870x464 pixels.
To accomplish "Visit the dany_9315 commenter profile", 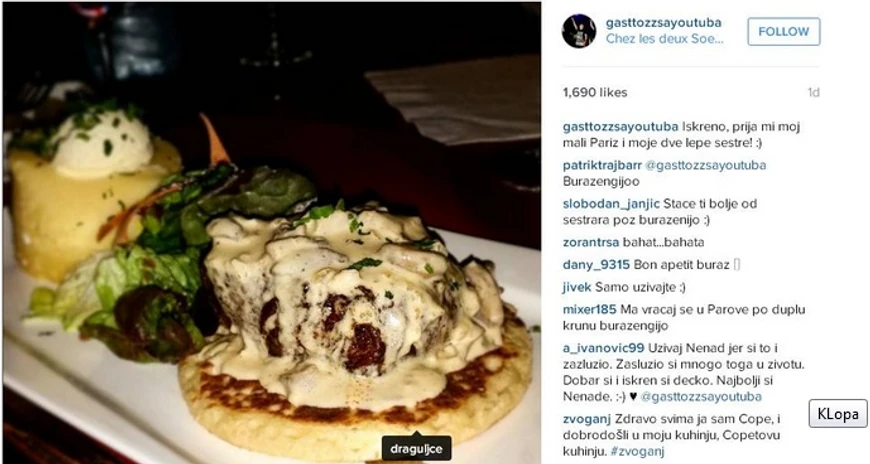I will [x=596, y=265].
